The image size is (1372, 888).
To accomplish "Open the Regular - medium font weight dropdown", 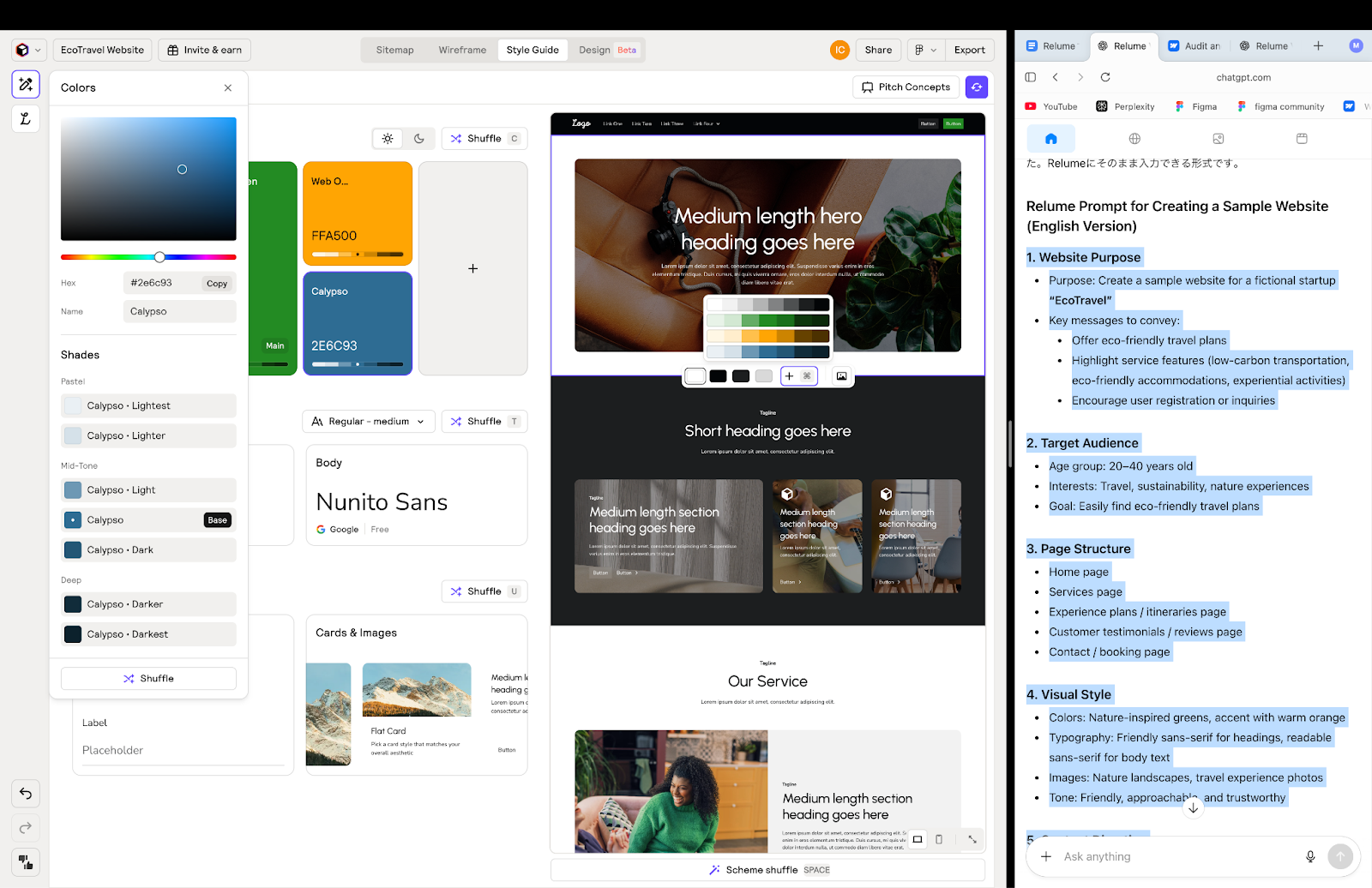I will pos(368,421).
